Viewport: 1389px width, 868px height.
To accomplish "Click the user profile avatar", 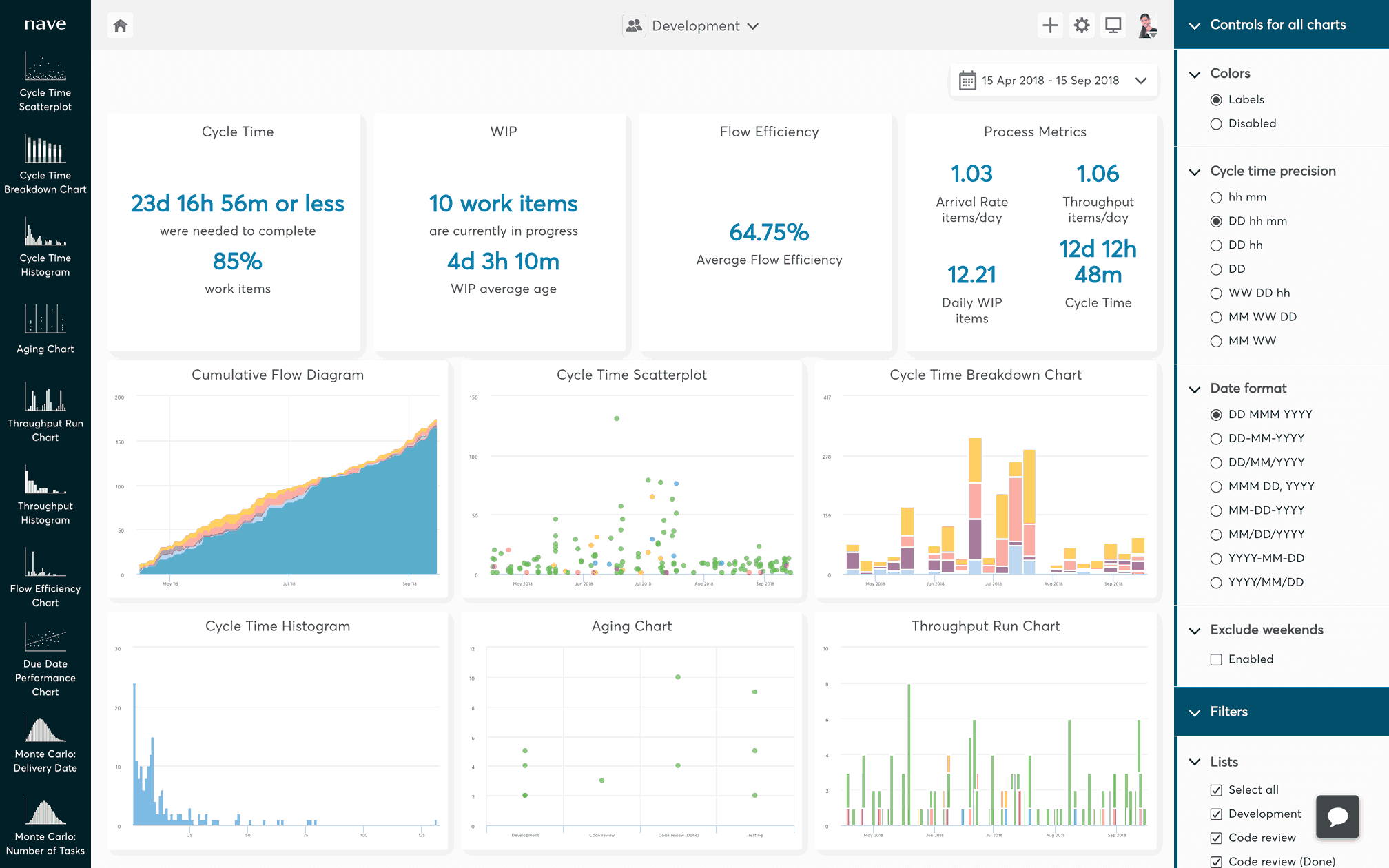I will point(1146,26).
